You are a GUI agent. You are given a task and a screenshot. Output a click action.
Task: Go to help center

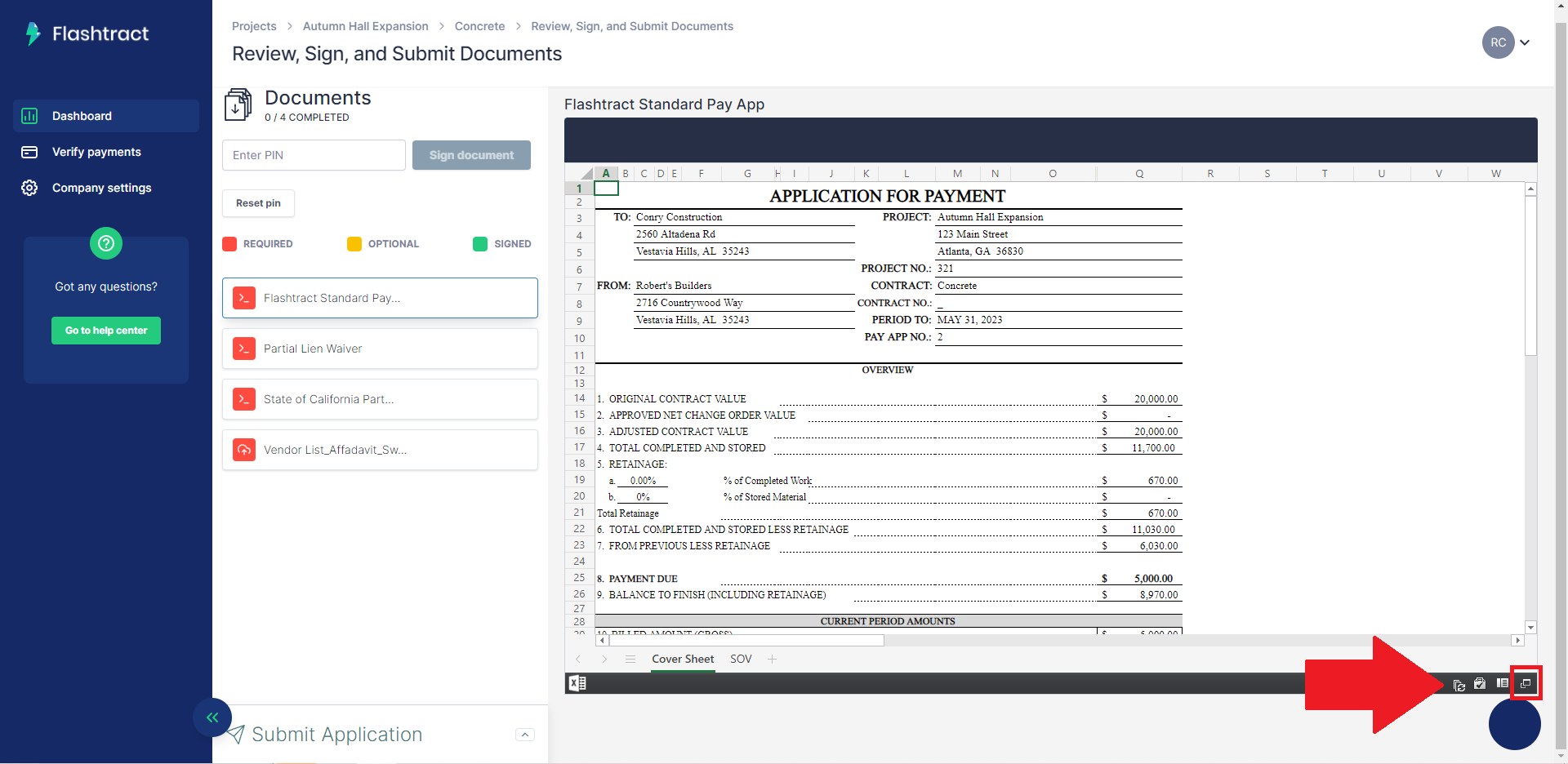pos(106,331)
